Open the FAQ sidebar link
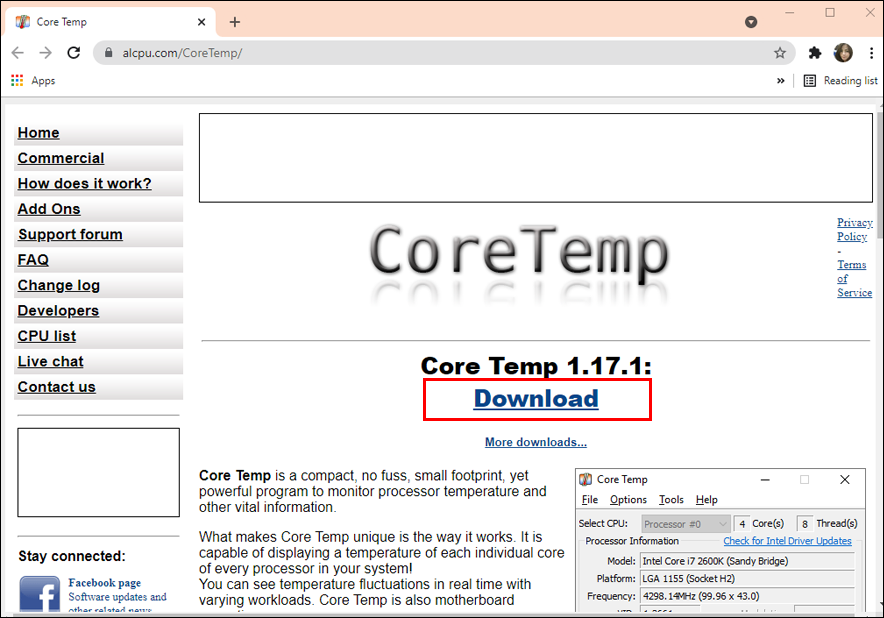The image size is (884, 618). 33,259
